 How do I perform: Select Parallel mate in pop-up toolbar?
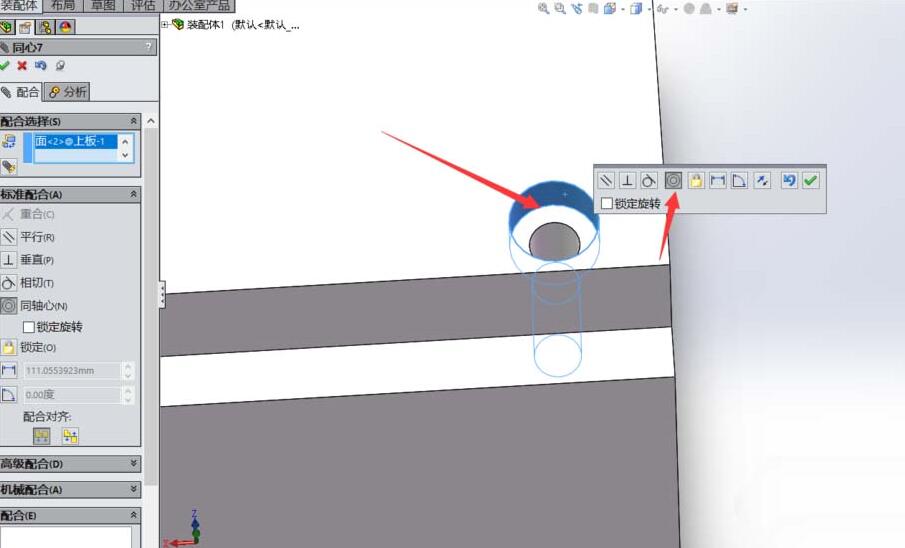[606, 181]
